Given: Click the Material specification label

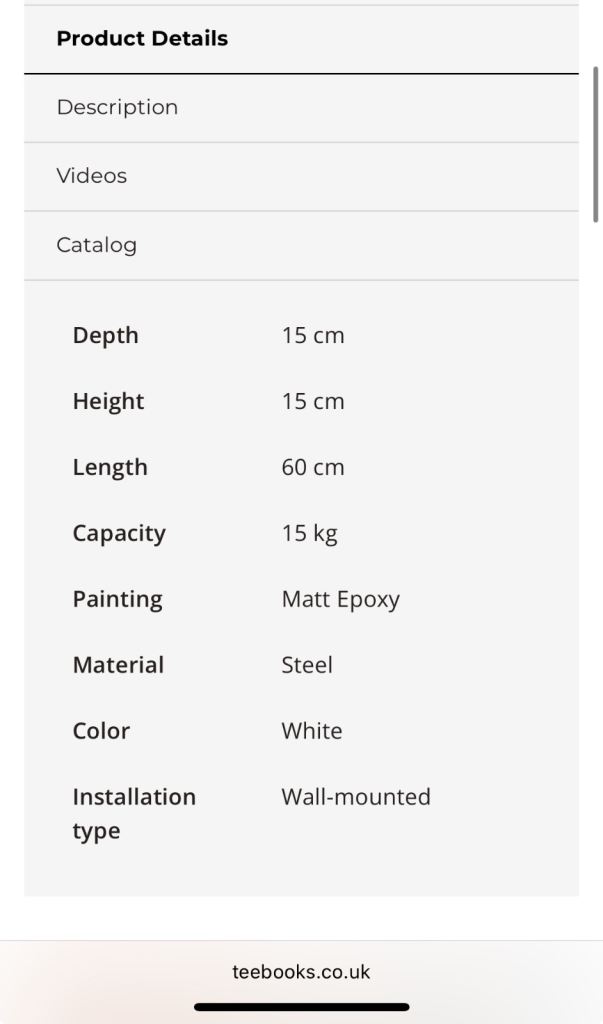Looking at the screenshot, I should [118, 666].
